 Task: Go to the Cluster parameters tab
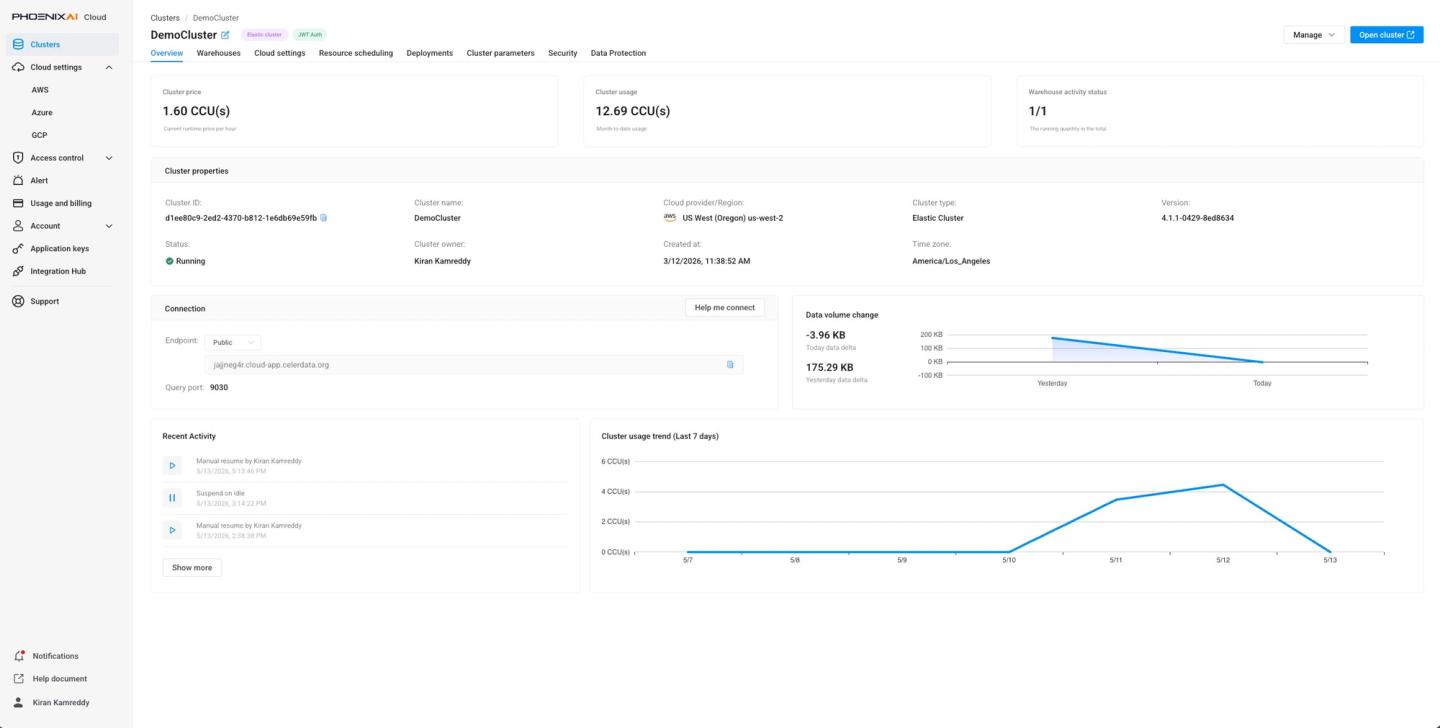500,53
